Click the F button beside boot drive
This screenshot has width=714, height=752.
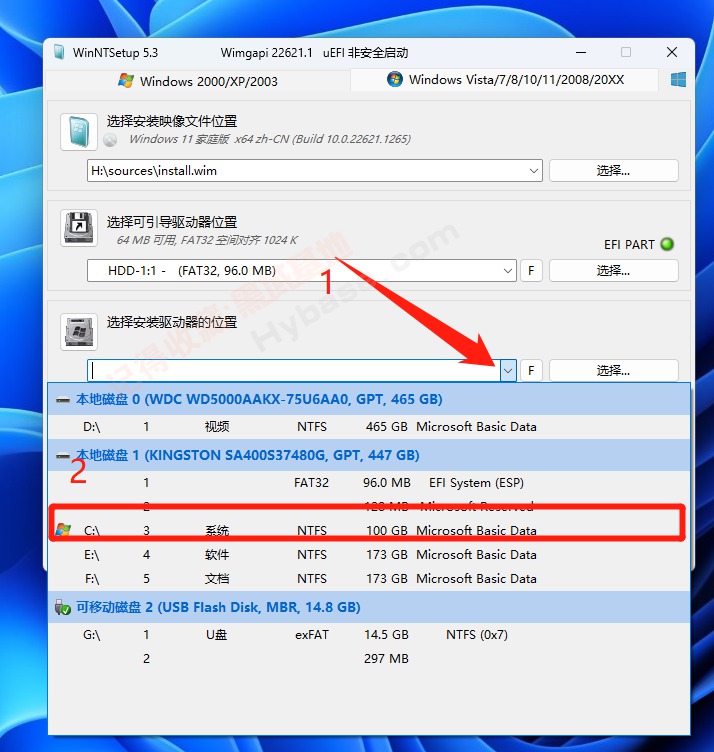coord(531,270)
